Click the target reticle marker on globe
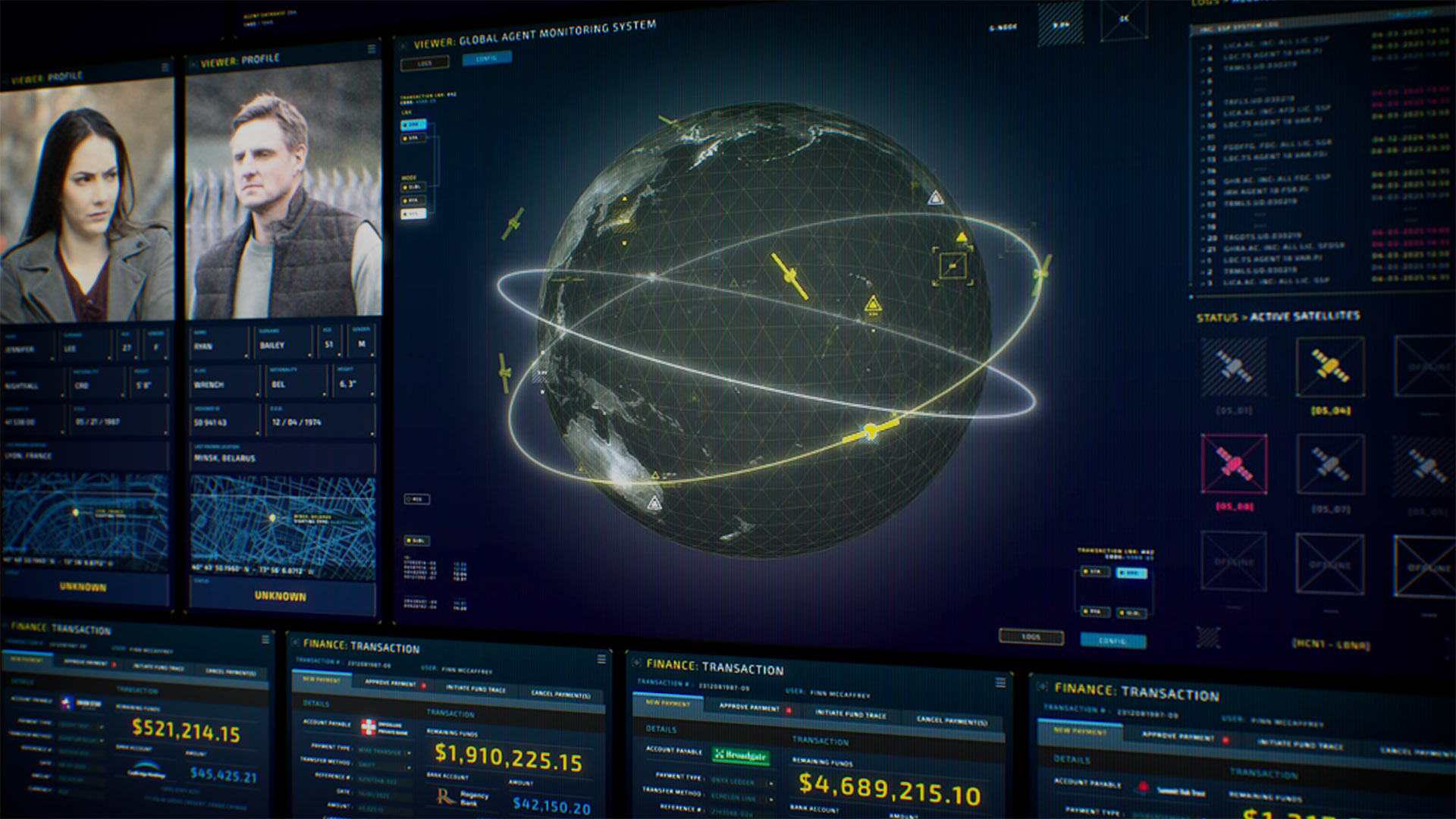 (x=952, y=265)
